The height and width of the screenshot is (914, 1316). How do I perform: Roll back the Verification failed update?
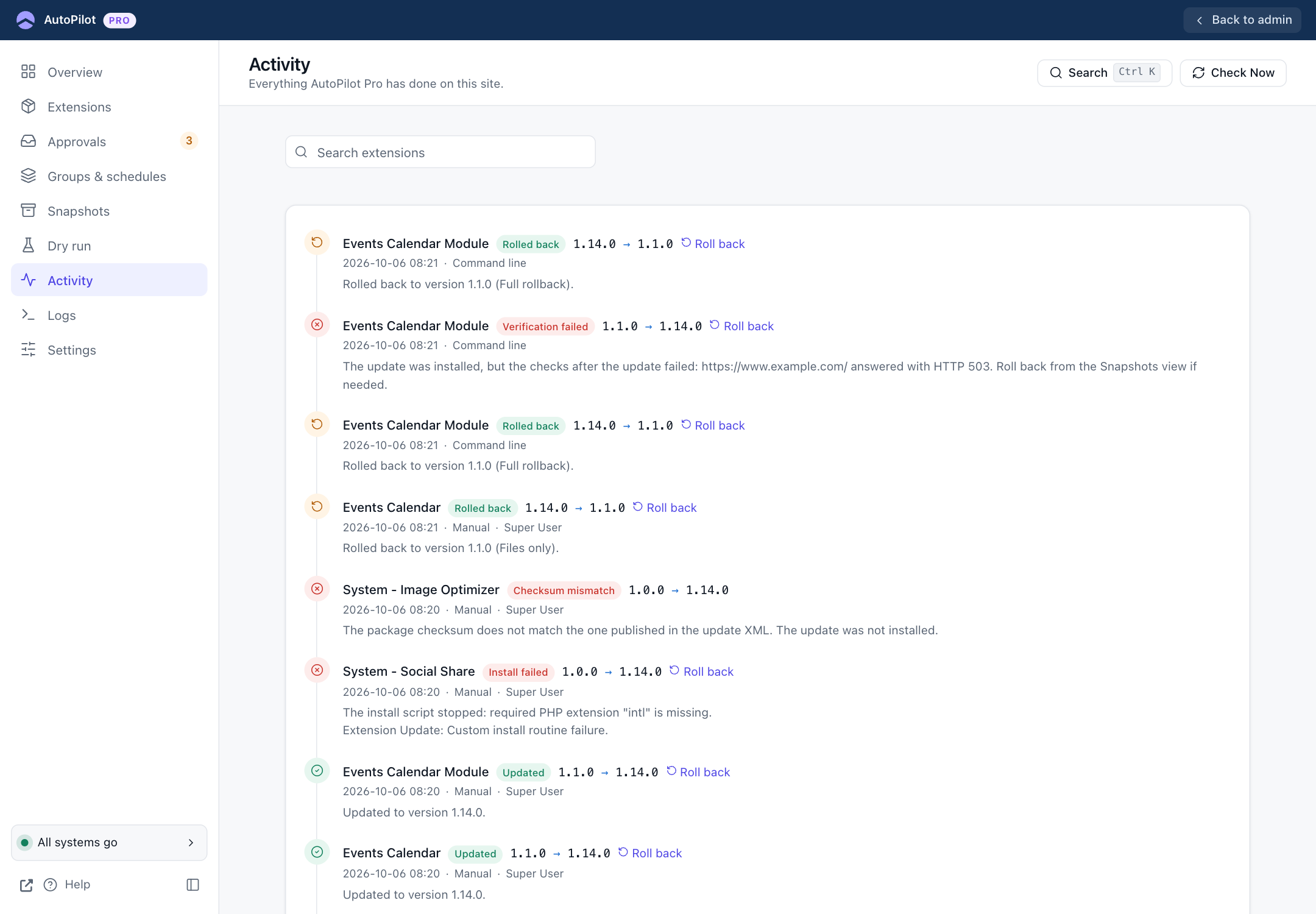click(741, 326)
